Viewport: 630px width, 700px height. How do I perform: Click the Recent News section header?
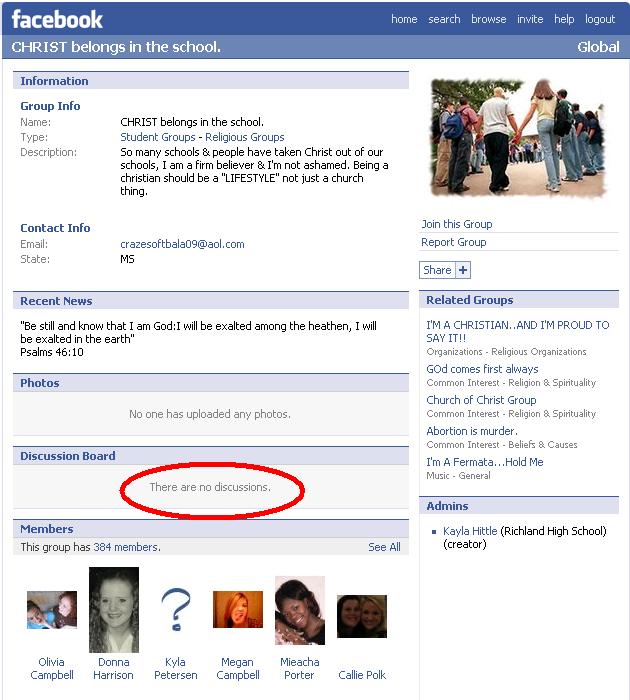pyautogui.click(x=211, y=301)
